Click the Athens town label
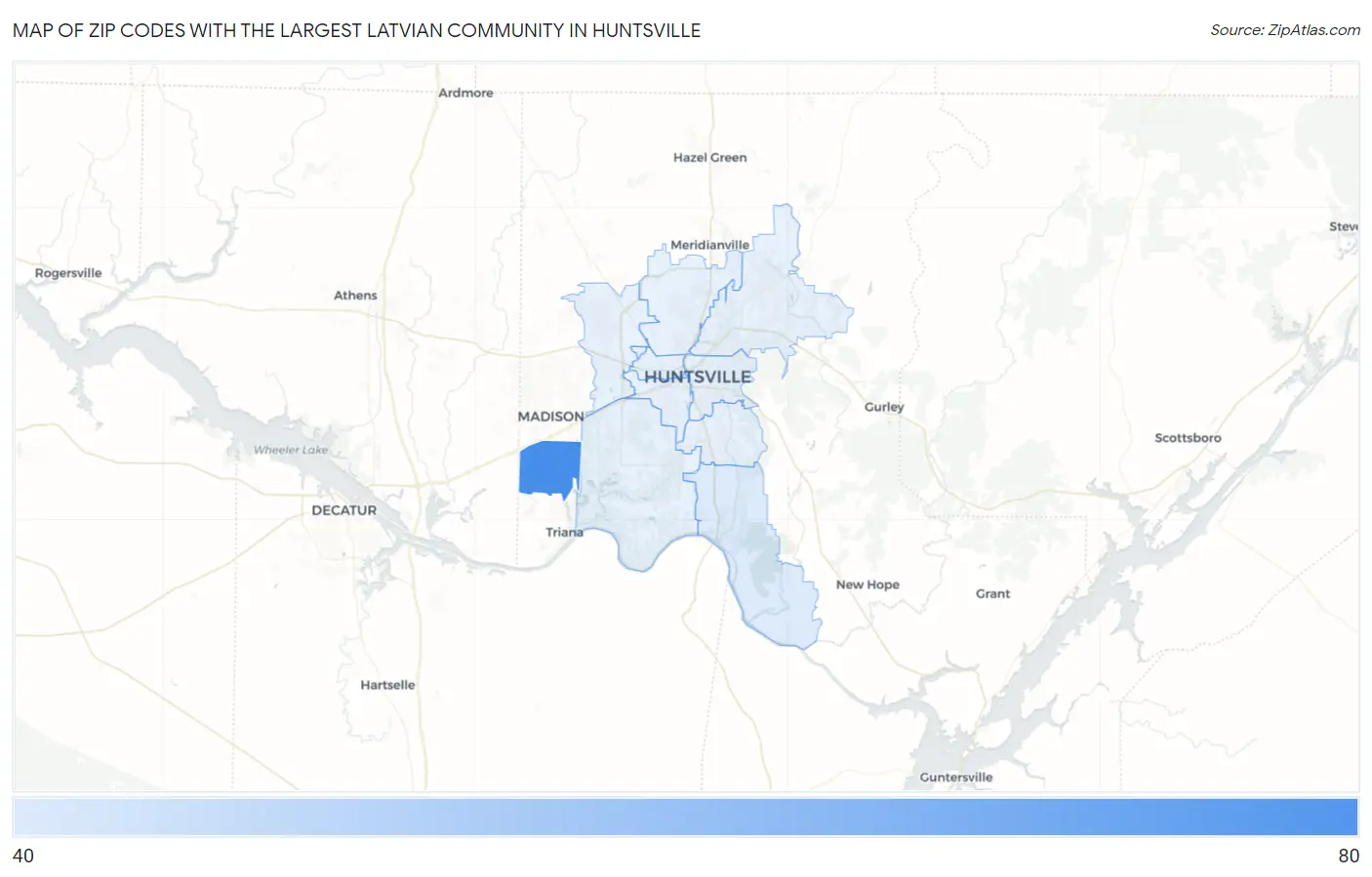The image size is (1372, 877). pos(355,296)
